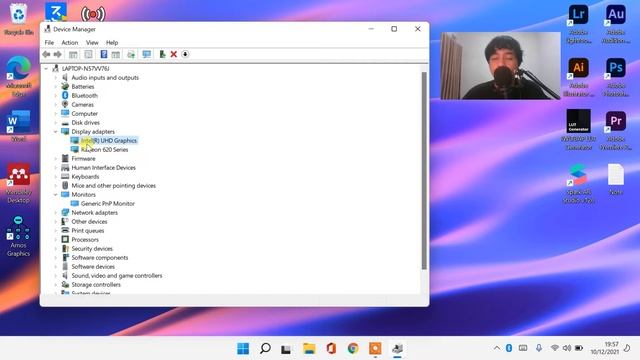This screenshot has height=360, width=640.
Task: Open Adobe Lightroom desktop shortcut
Action: tap(578, 23)
